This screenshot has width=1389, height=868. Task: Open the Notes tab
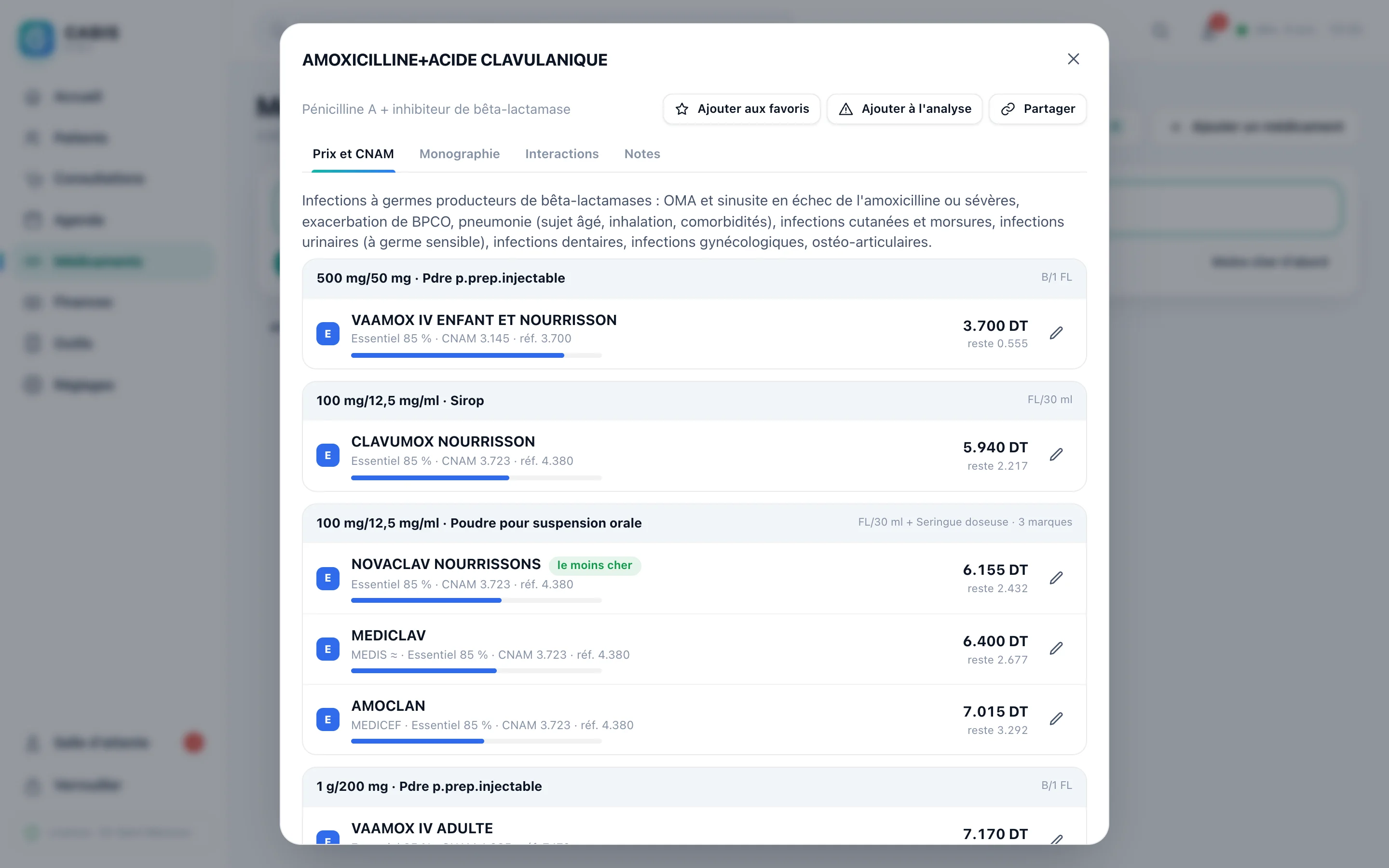[642, 154]
